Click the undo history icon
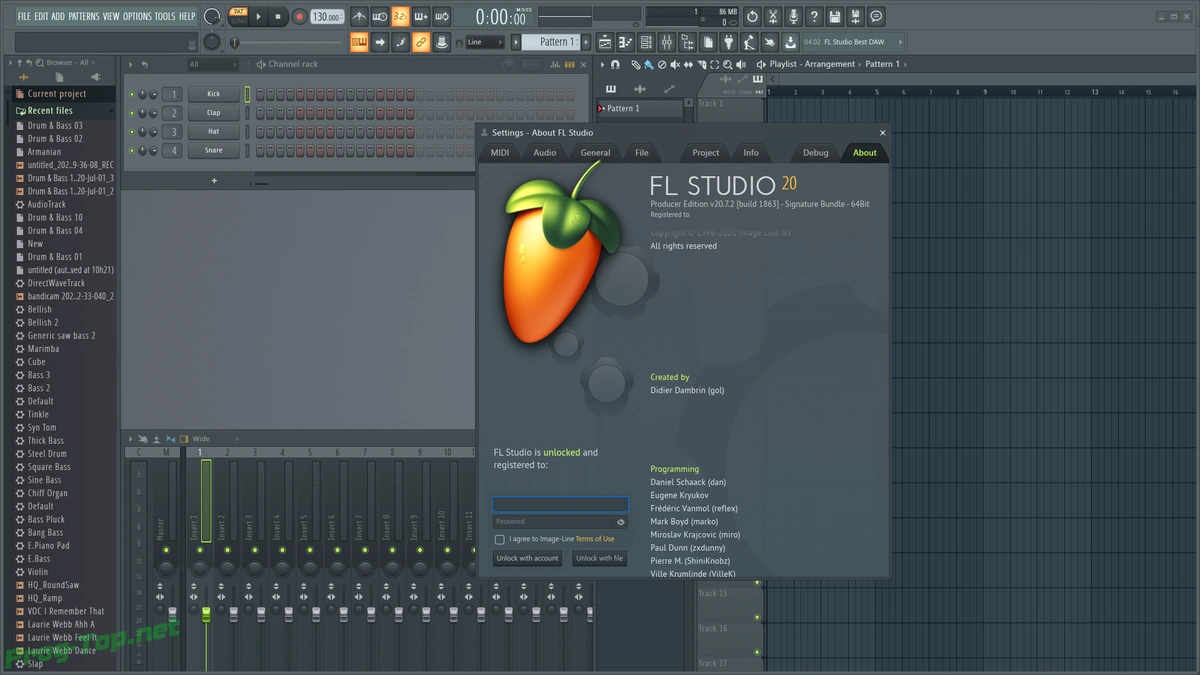The image size is (1200, 675). [x=752, y=16]
